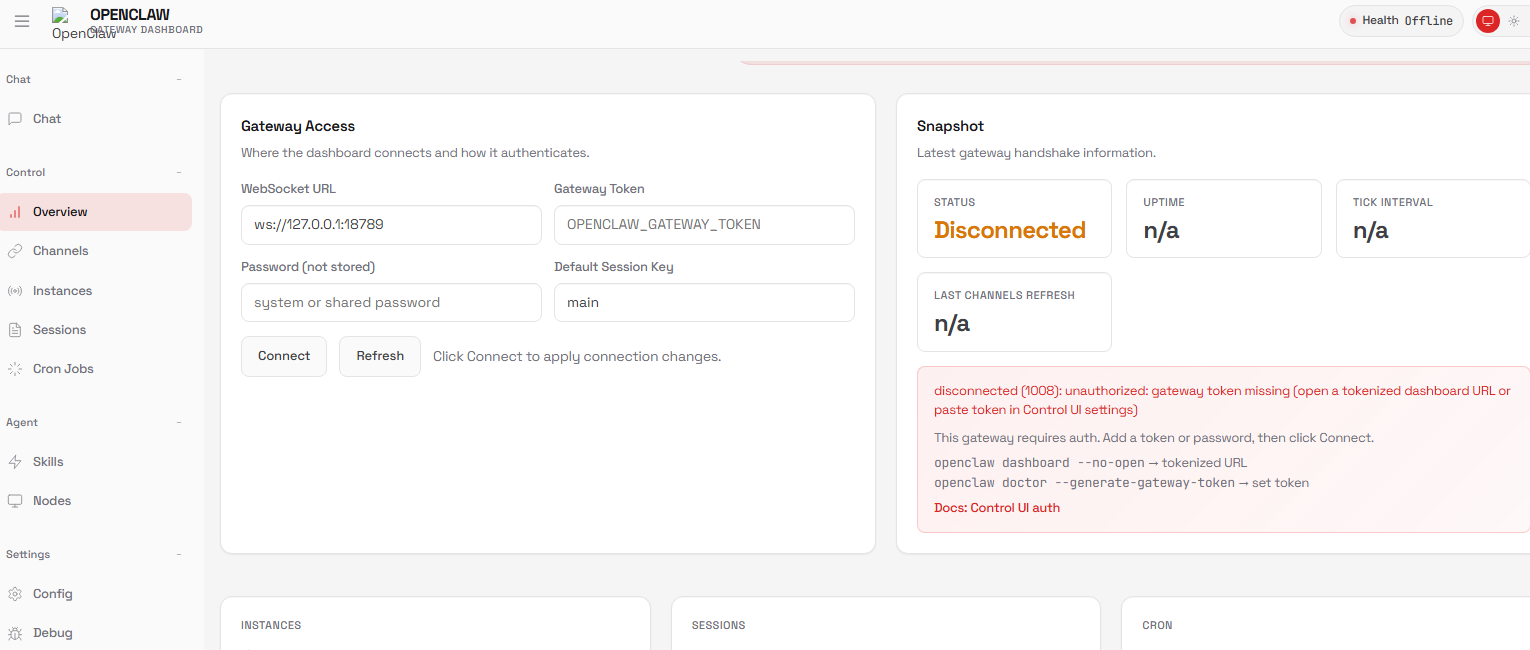Collapse the Control sidebar section
The image size is (1530, 650).
click(x=179, y=172)
